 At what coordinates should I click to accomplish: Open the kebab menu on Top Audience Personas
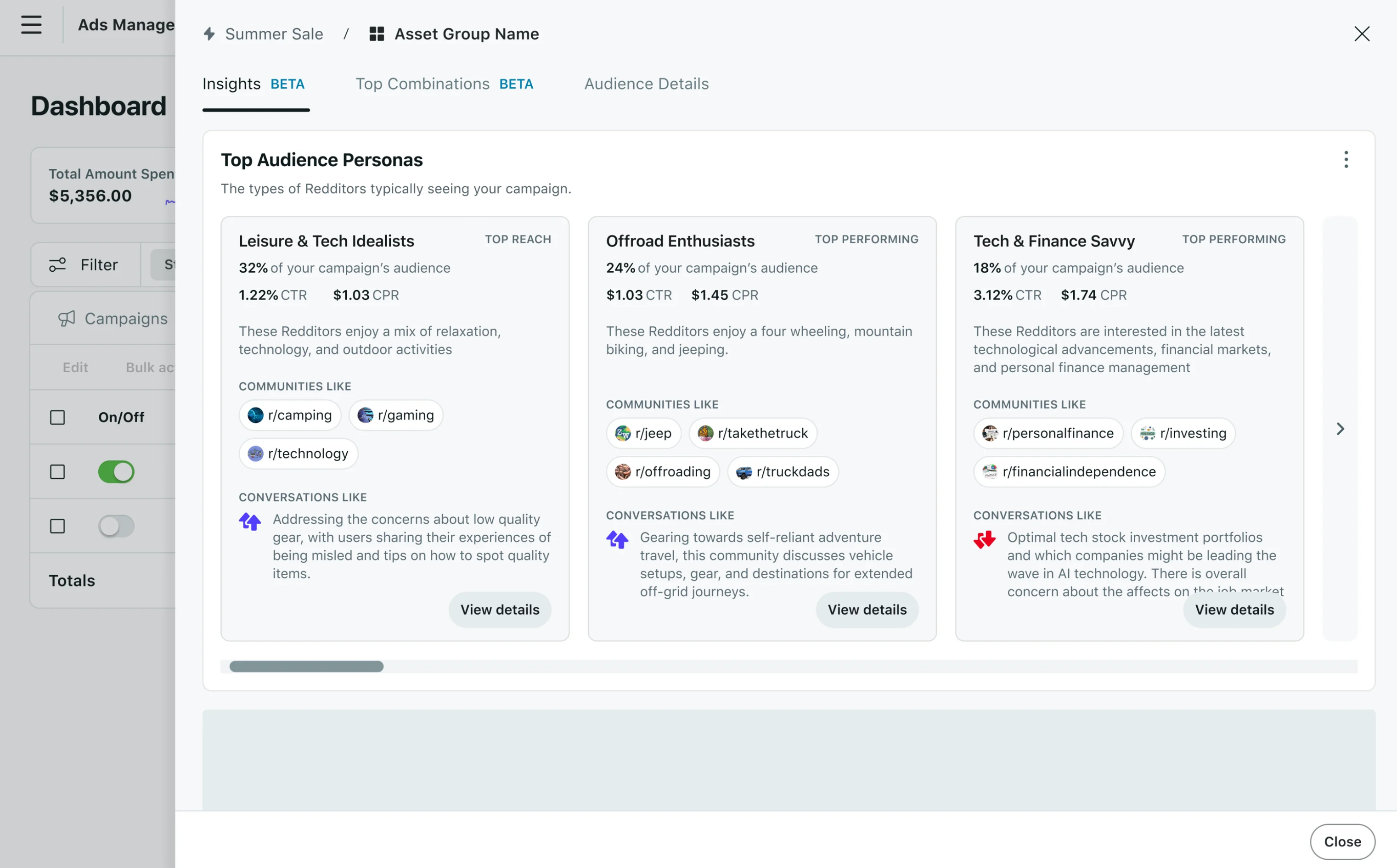tap(1346, 160)
